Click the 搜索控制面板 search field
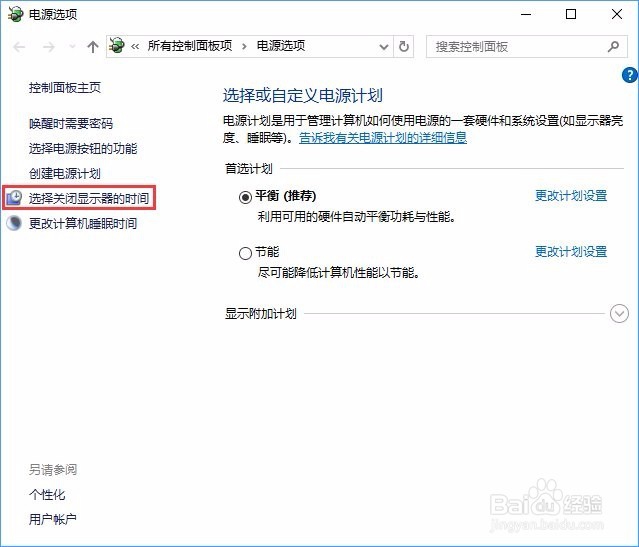 (526, 46)
